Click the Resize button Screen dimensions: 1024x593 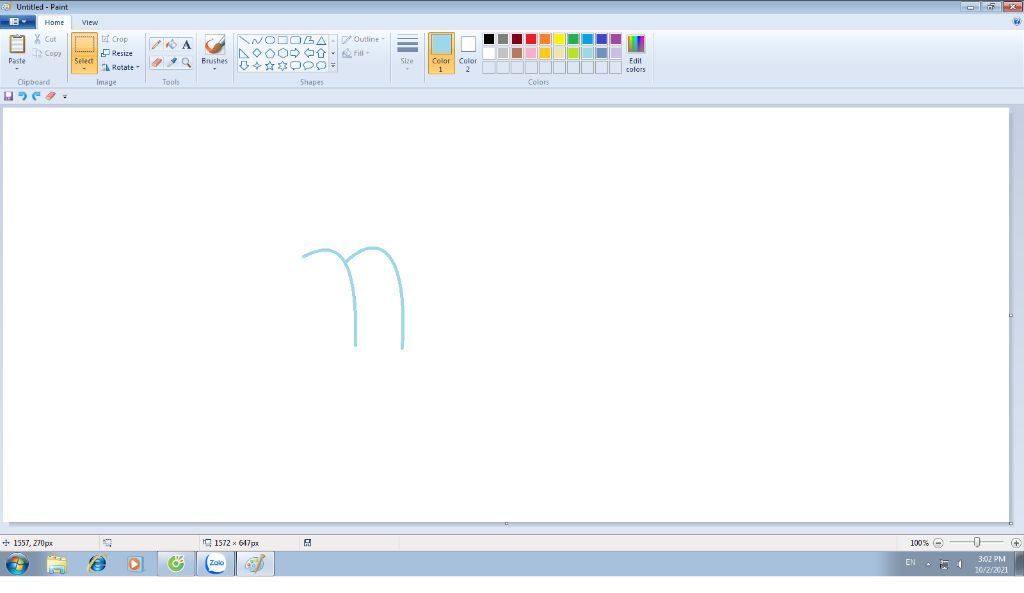[x=117, y=54]
